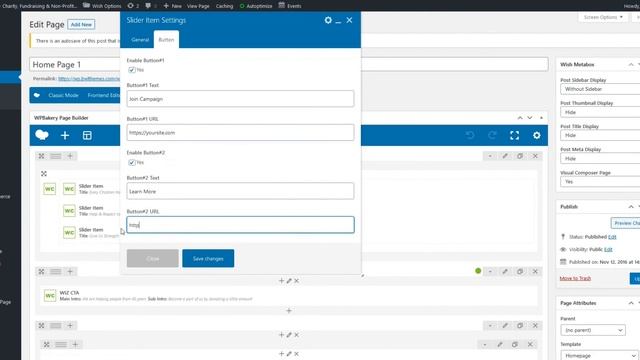Toggle Enable Button#2 checkbox

132,162
